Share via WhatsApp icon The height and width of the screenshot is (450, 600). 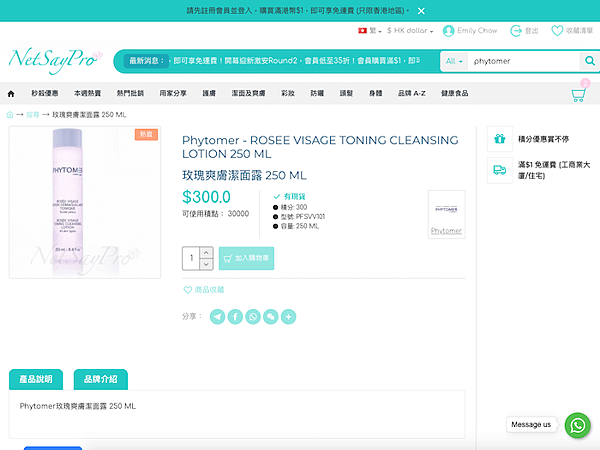point(253,317)
